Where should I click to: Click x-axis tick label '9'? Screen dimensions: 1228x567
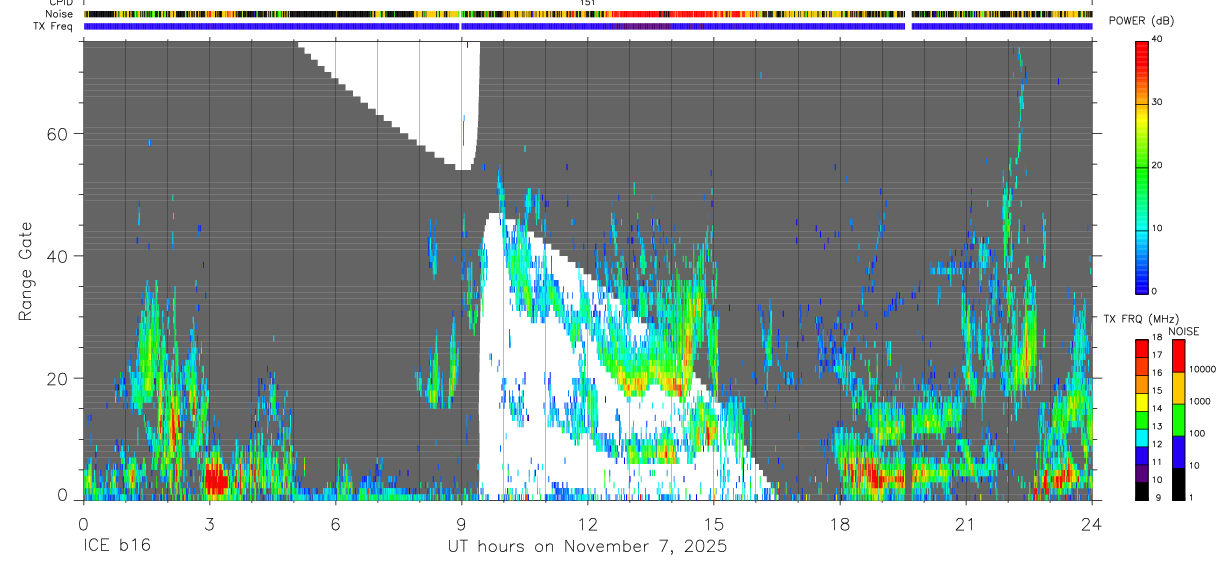click(x=461, y=525)
